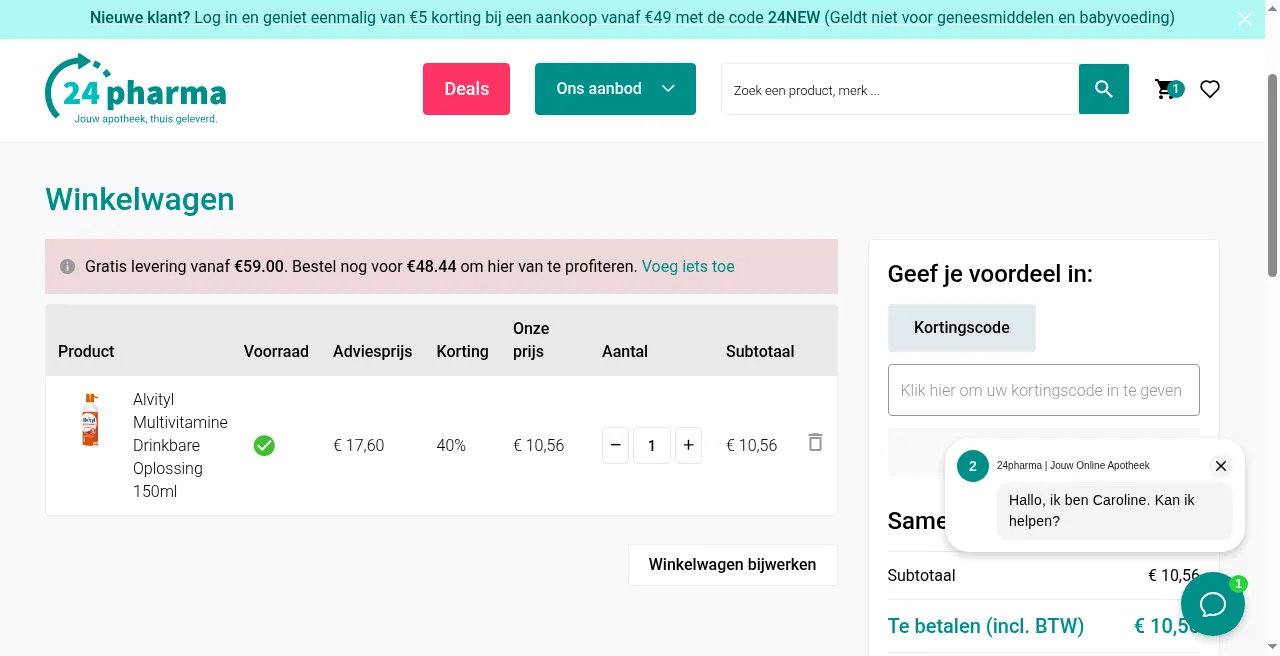Screen dimensions: 1280x656
Task: Close the top promo banner
Action: pos(1245,19)
